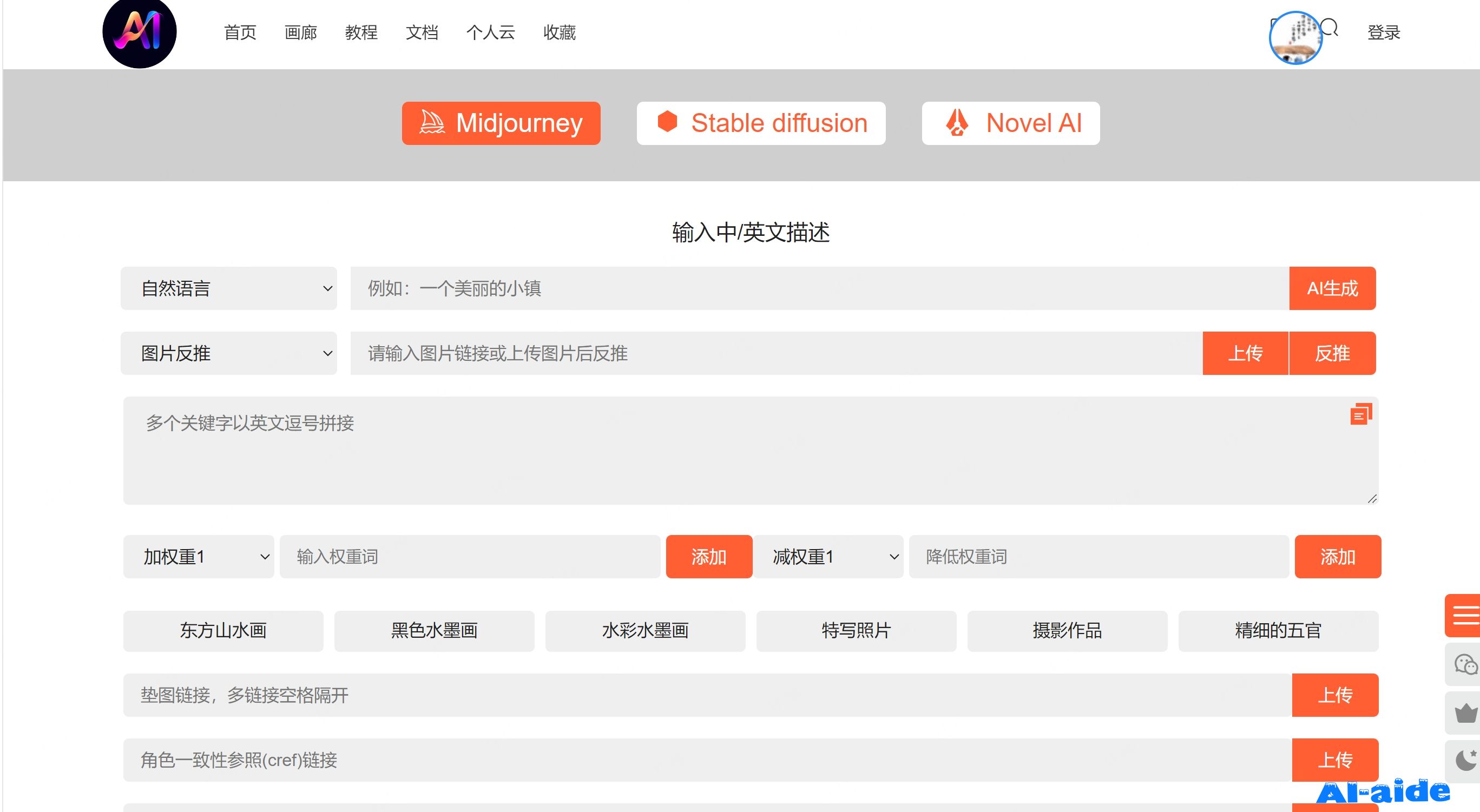Open the 收藏 navigation item
The width and height of the screenshot is (1480, 812).
coord(560,32)
